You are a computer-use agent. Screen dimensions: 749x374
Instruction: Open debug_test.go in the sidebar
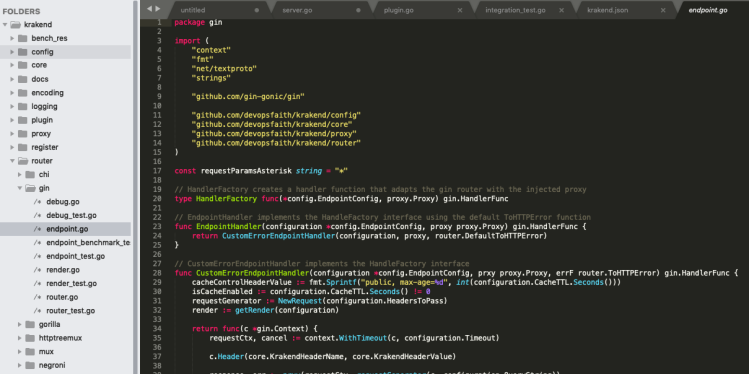(71, 215)
